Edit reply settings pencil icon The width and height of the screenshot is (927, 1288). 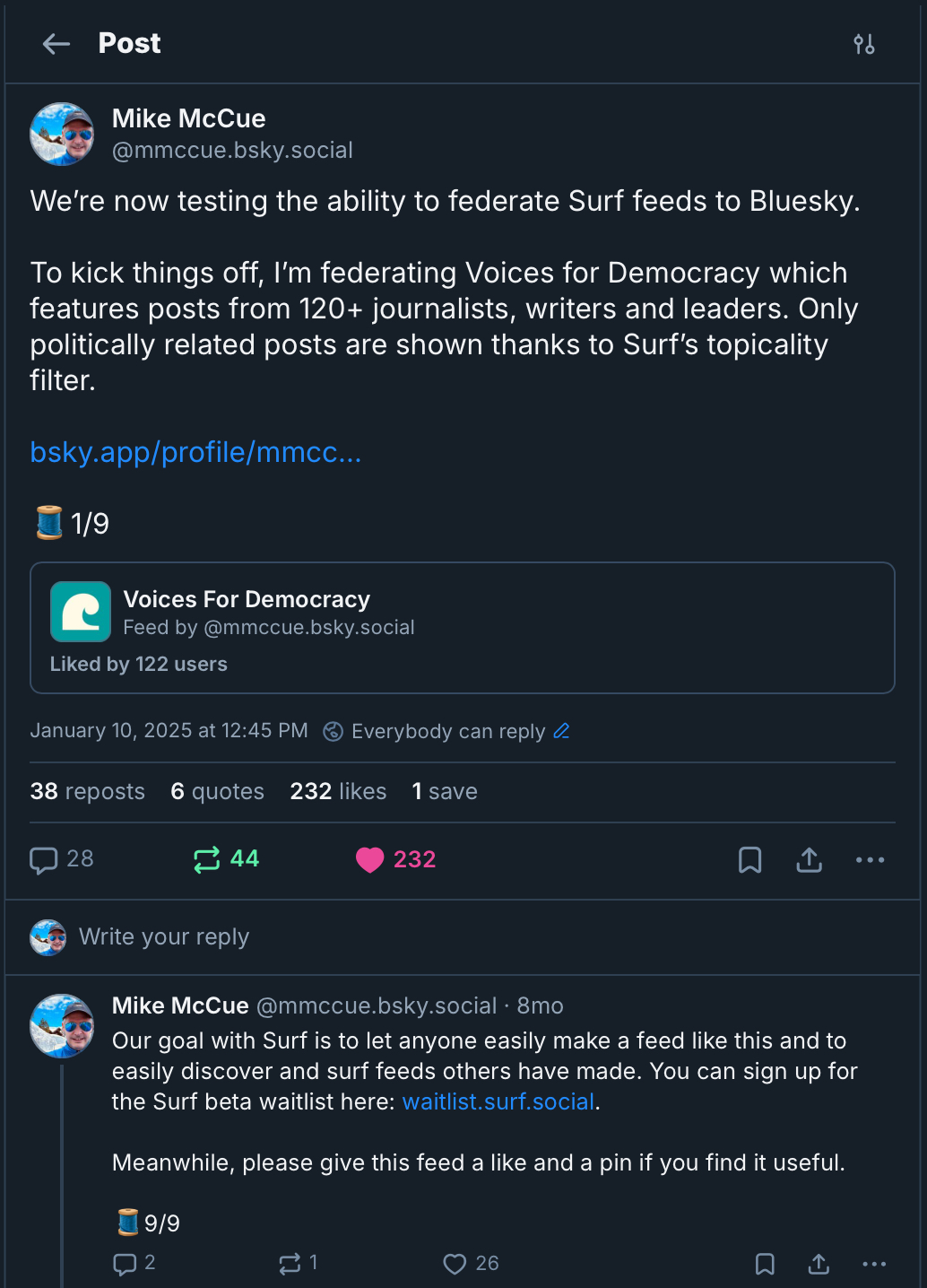tap(562, 731)
